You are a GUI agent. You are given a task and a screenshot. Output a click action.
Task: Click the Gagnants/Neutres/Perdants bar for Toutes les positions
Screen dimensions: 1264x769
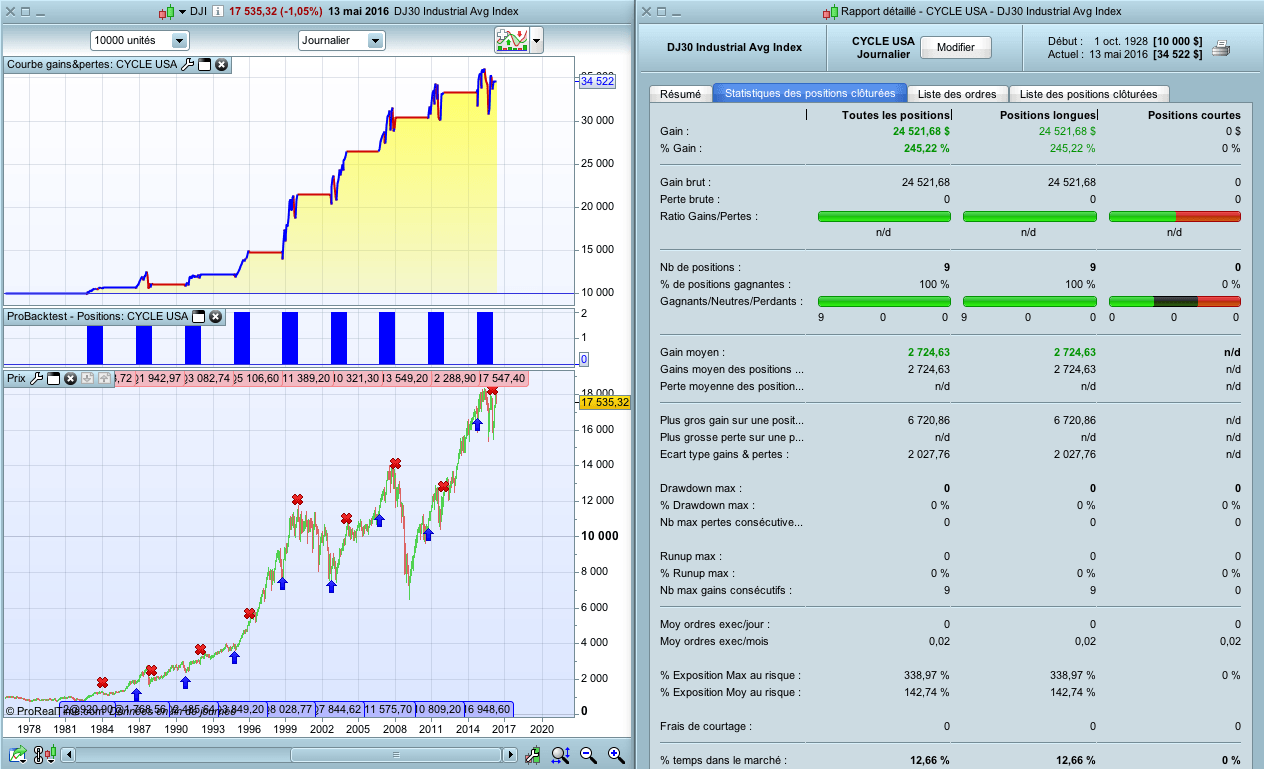pyautogui.click(x=884, y=301)
